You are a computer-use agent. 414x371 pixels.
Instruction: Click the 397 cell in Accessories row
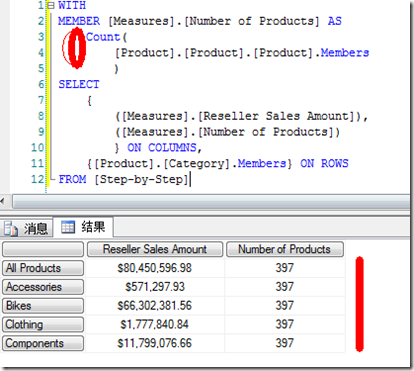(285, 287)
